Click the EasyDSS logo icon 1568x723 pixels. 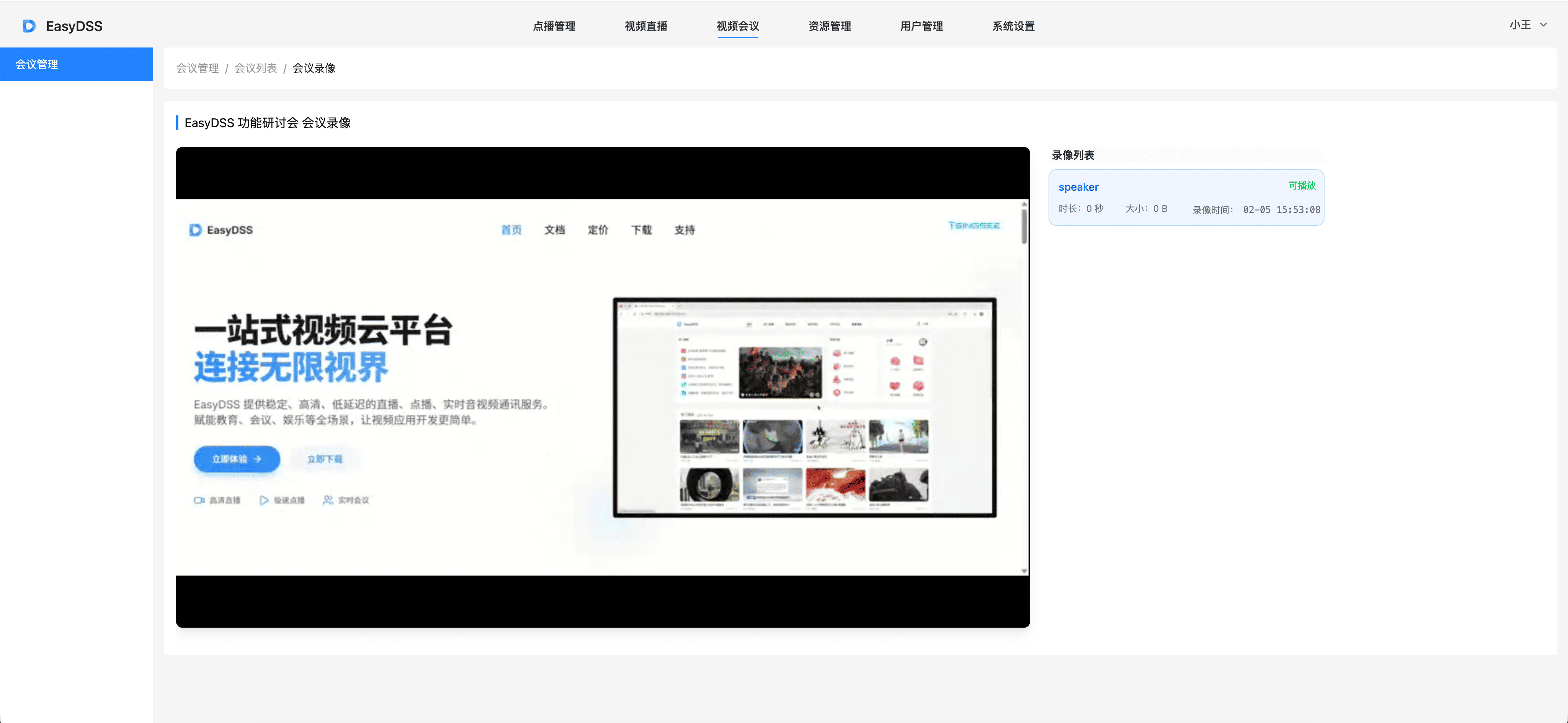[29, 26]
